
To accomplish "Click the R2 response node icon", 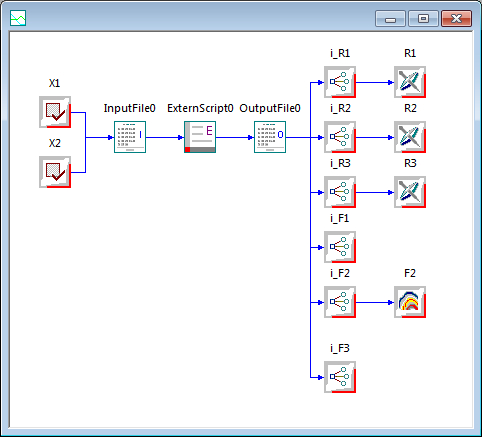I will [410, 137].
